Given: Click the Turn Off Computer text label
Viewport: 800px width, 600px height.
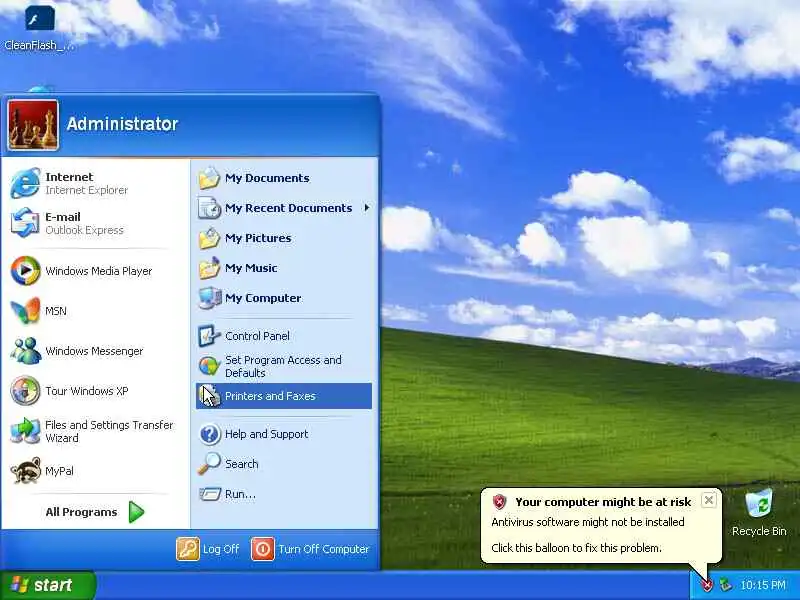Looking at the screenshot, I should point(323,549).
